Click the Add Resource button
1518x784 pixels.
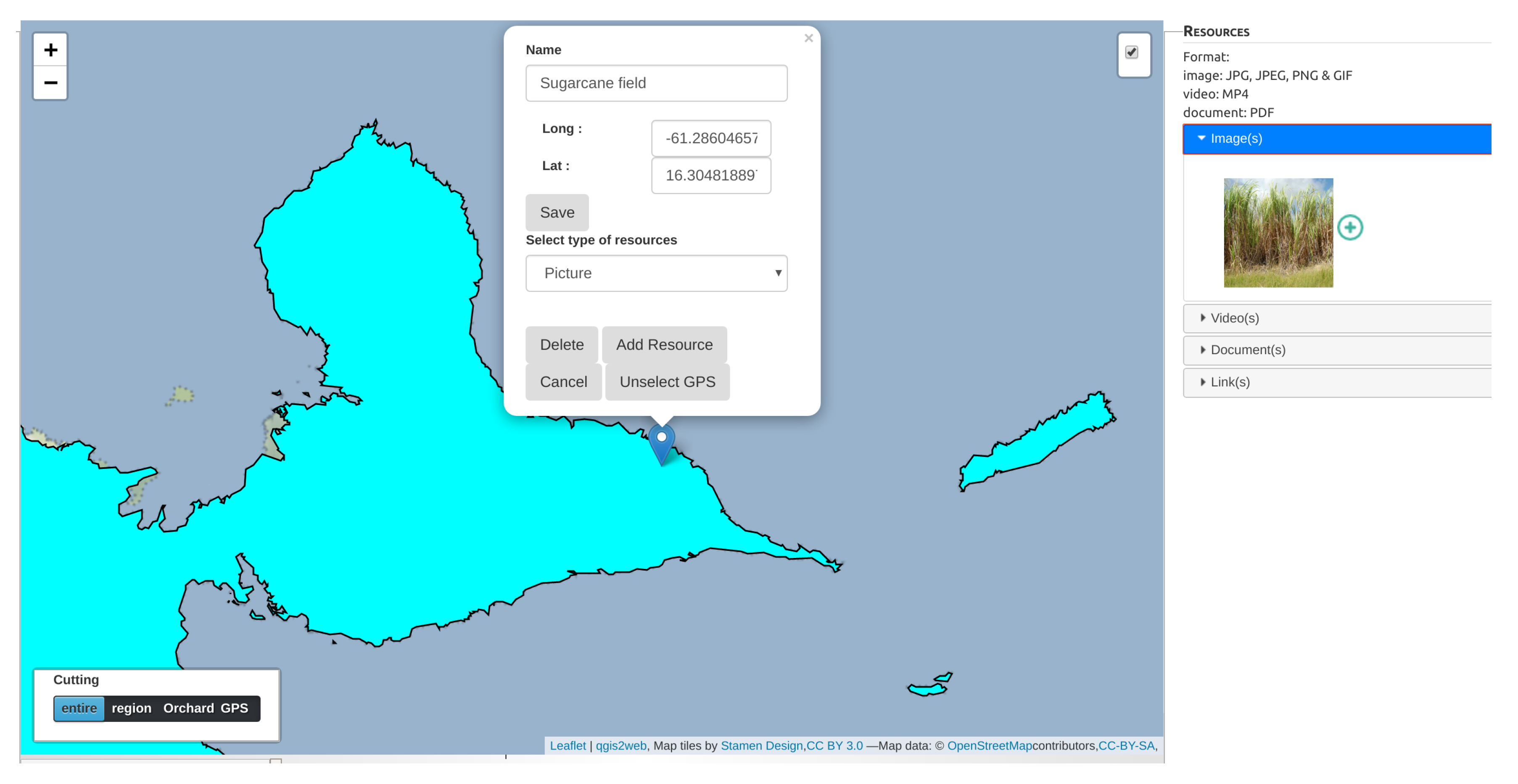point(664,345)
